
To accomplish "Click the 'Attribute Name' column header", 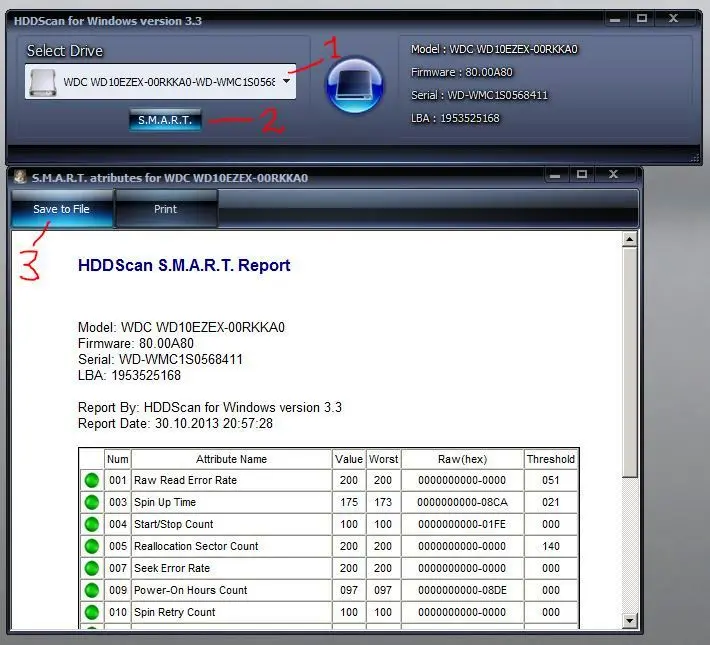I will pos(231,459).
